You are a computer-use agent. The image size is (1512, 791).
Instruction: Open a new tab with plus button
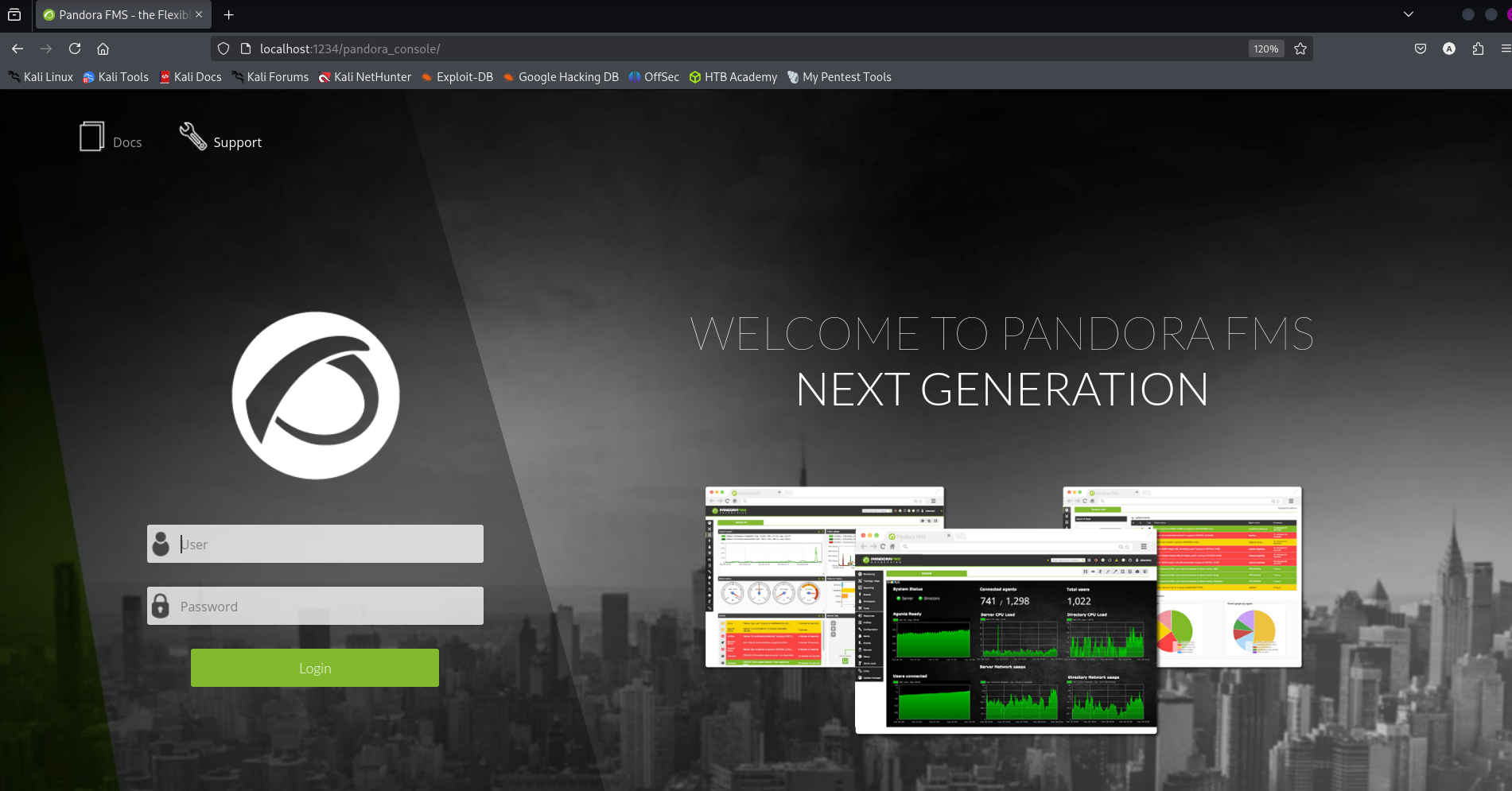tap(228, 14)
